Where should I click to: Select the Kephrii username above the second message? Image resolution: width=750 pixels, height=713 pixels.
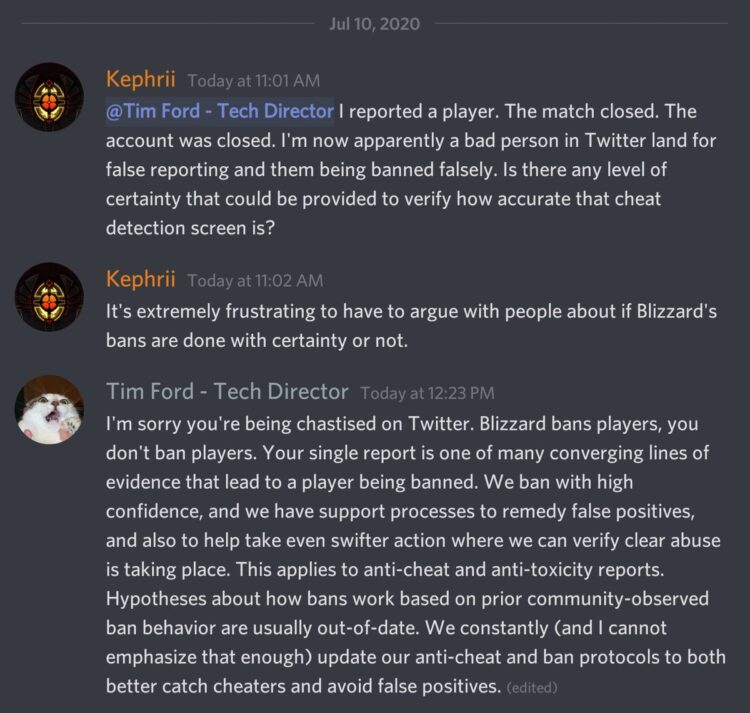click(x=141, y=280)
